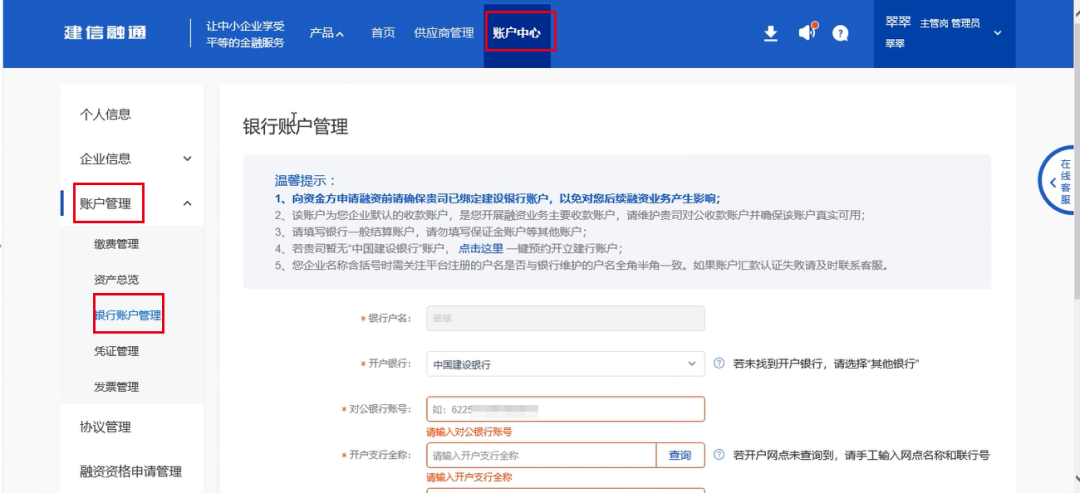The width and height of the screenshot is (1080, 493).
Task: Click the help question mark icon in header
Action: 841,33
